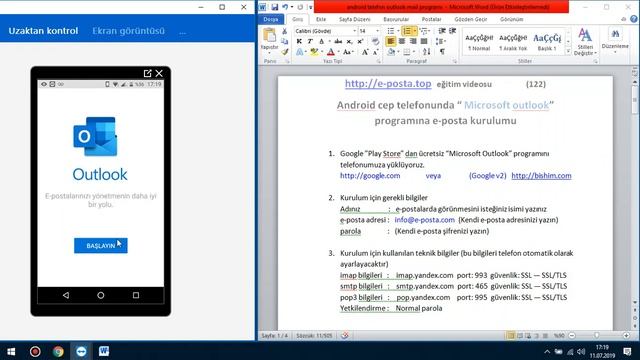The image size is (640, 360).
Task: Open the http://google.com link in the document
Action: click(370, 176)
